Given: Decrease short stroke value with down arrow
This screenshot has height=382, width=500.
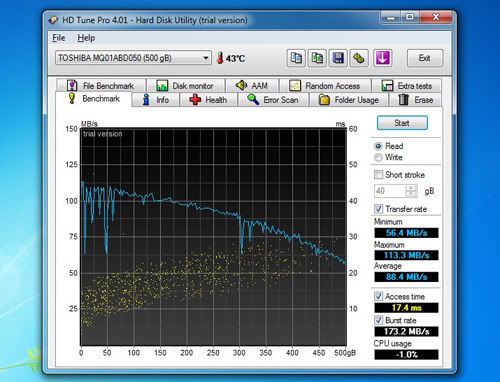Looking at the screenshot, I should pos(411,194).
